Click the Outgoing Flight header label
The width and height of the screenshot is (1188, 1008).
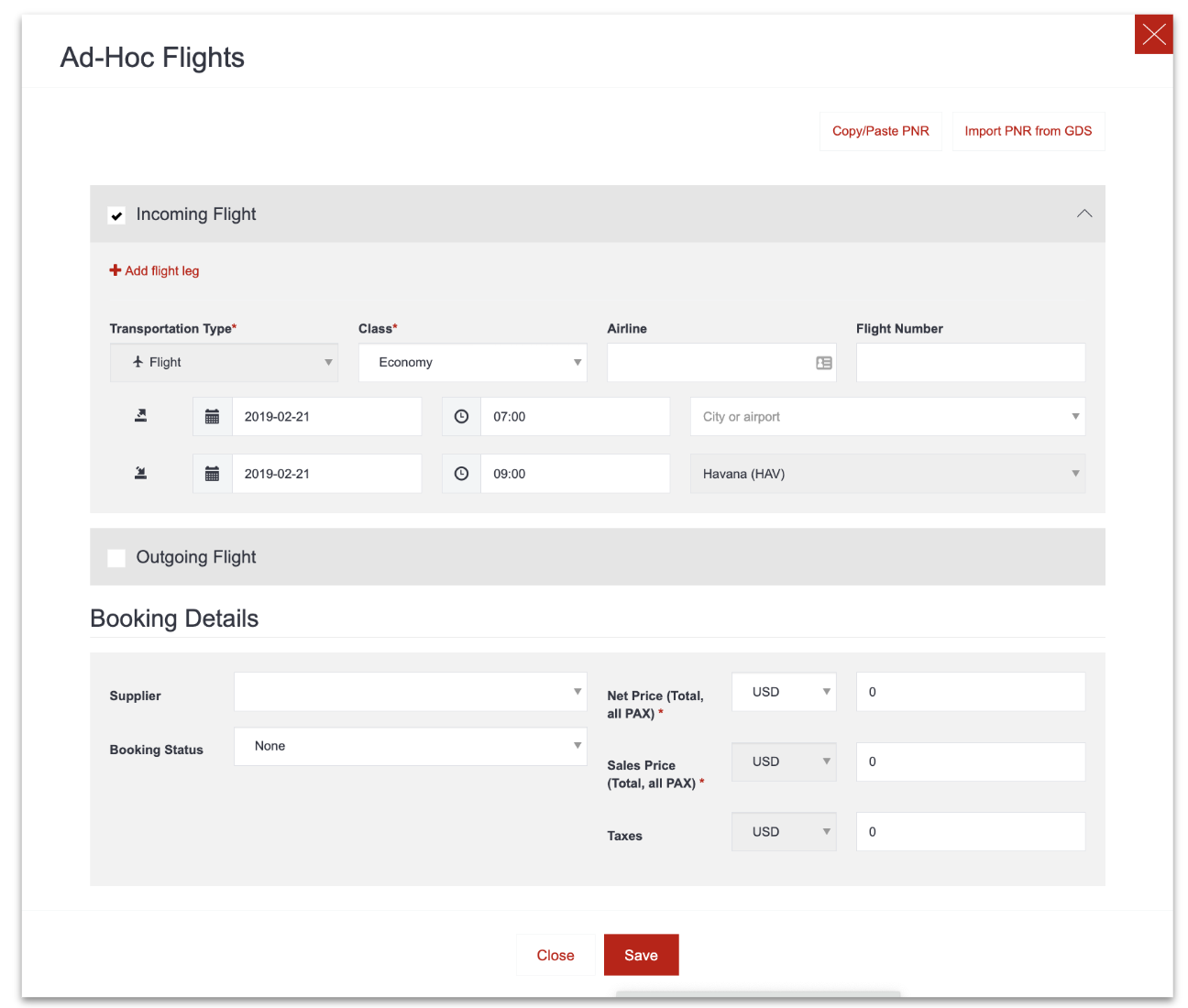point(196,557)
